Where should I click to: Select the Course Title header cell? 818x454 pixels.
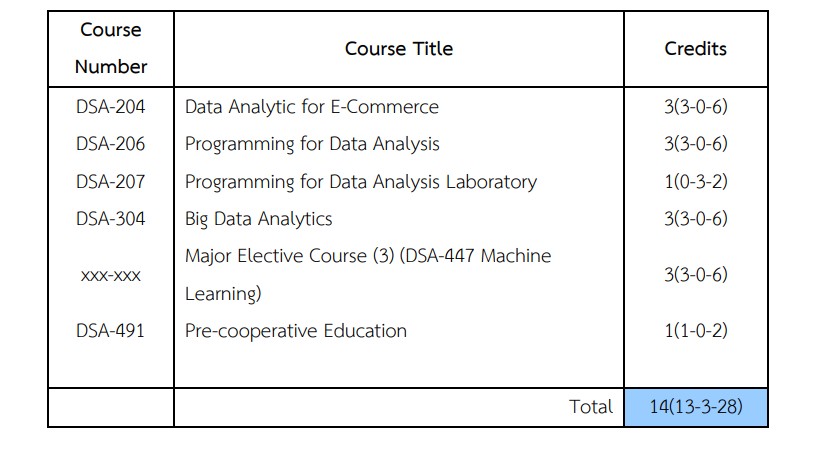398,48
